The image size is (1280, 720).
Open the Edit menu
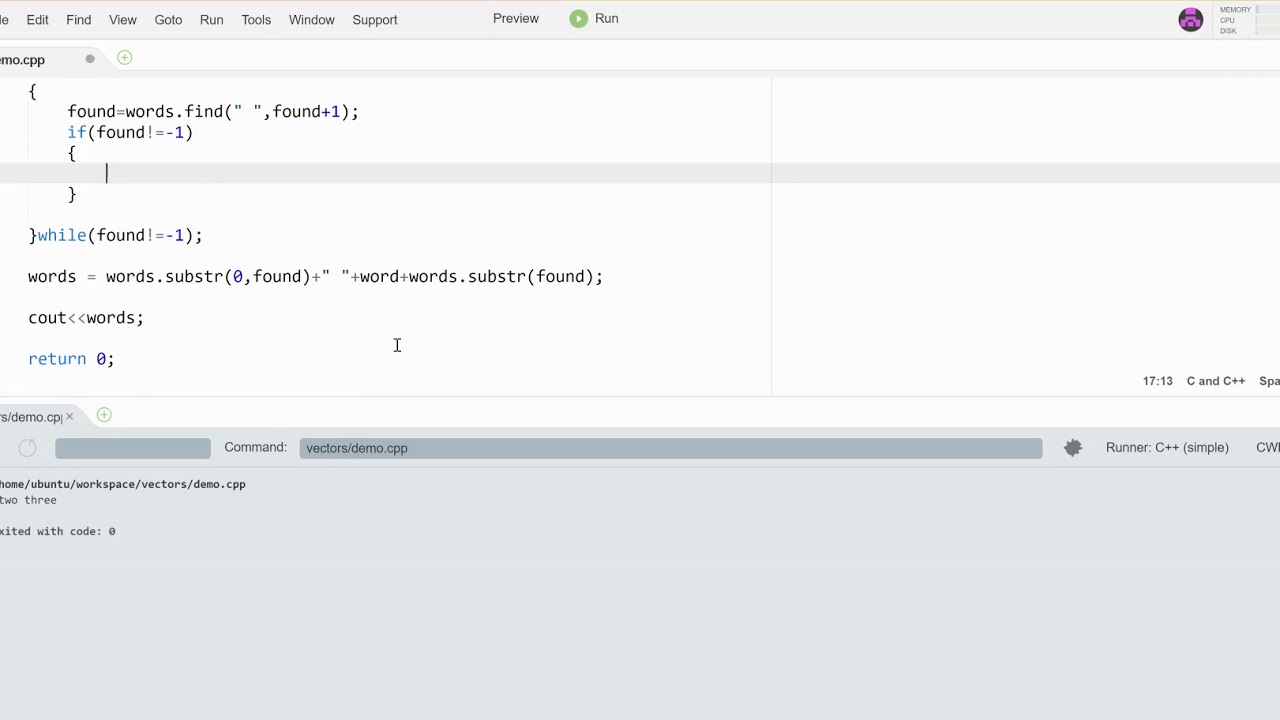[x=37, y=19]
